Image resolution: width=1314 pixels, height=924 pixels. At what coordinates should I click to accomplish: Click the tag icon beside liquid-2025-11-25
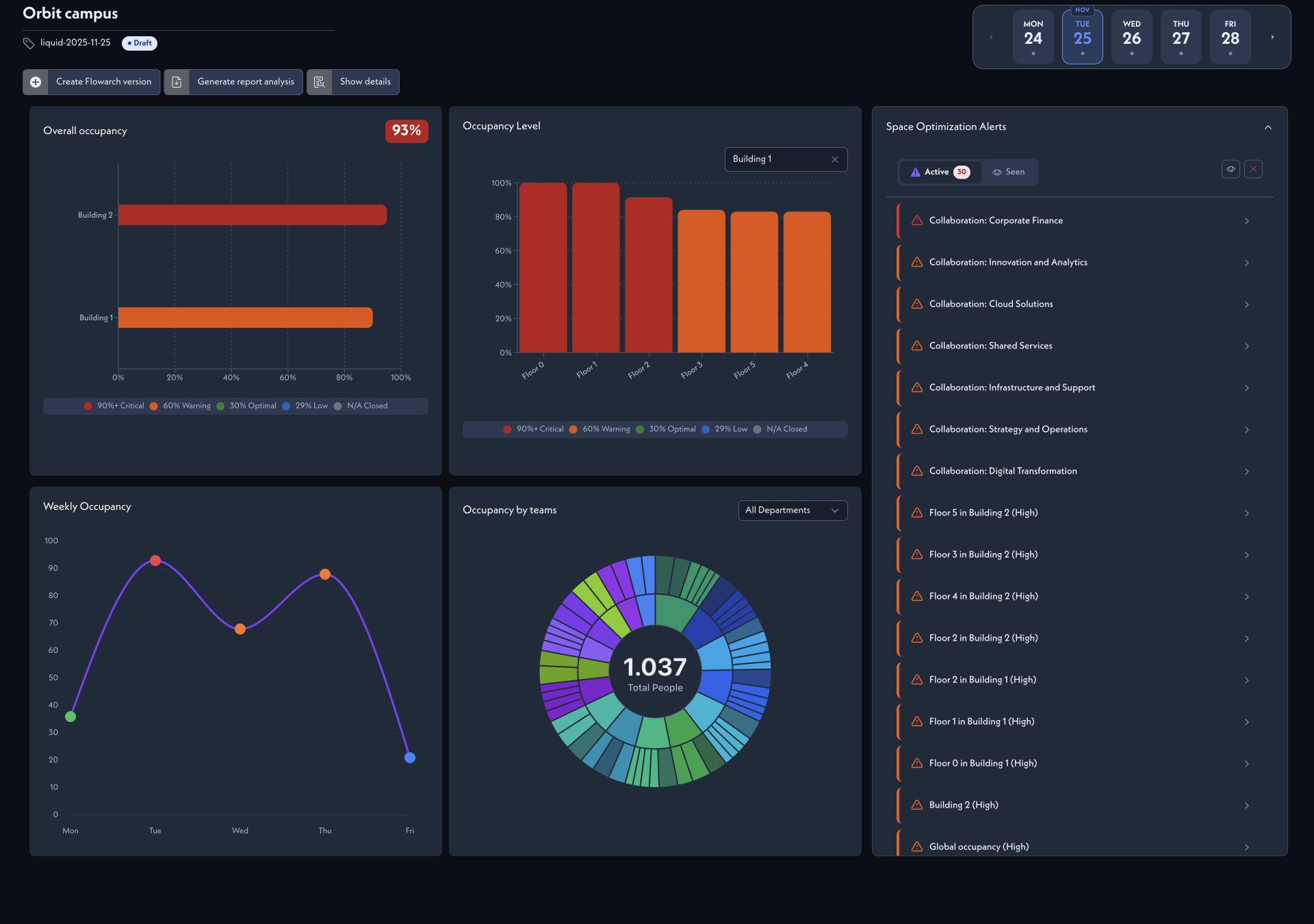click(29, 43)
